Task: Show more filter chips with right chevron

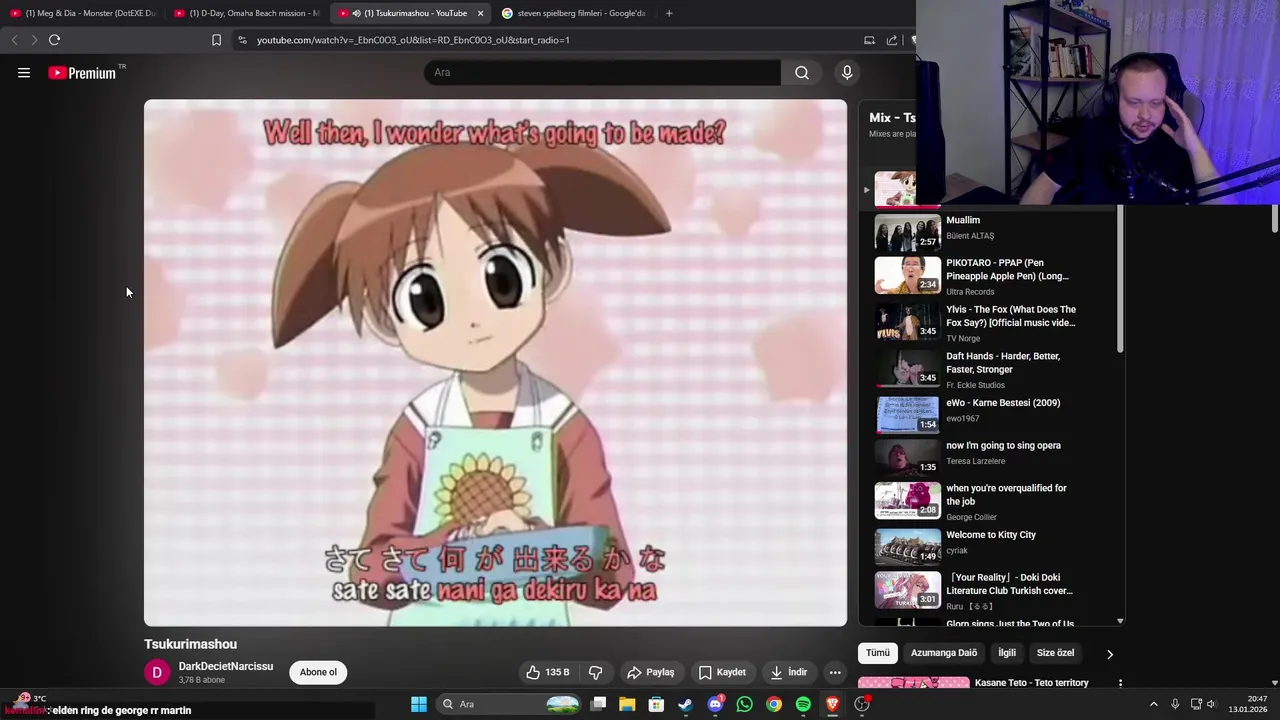Action: tap(1109, 654)
